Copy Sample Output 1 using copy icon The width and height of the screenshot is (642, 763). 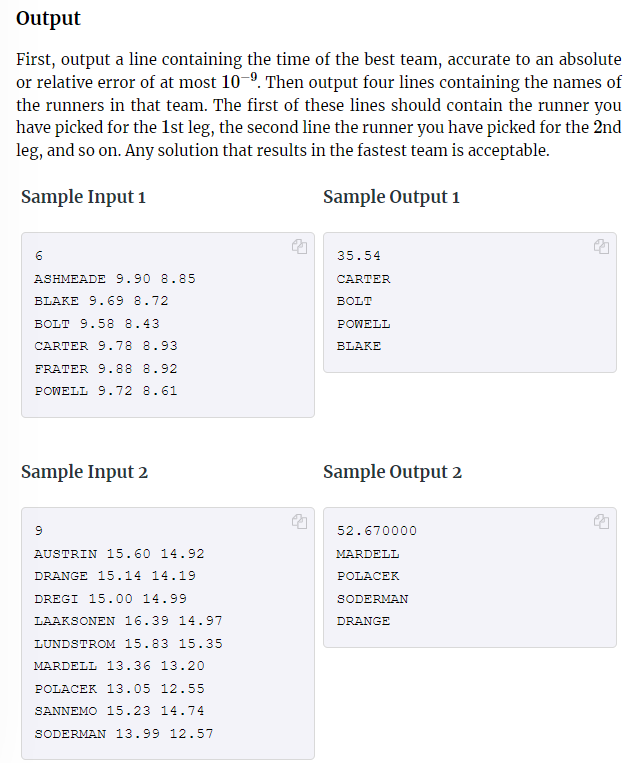(601, 247)
